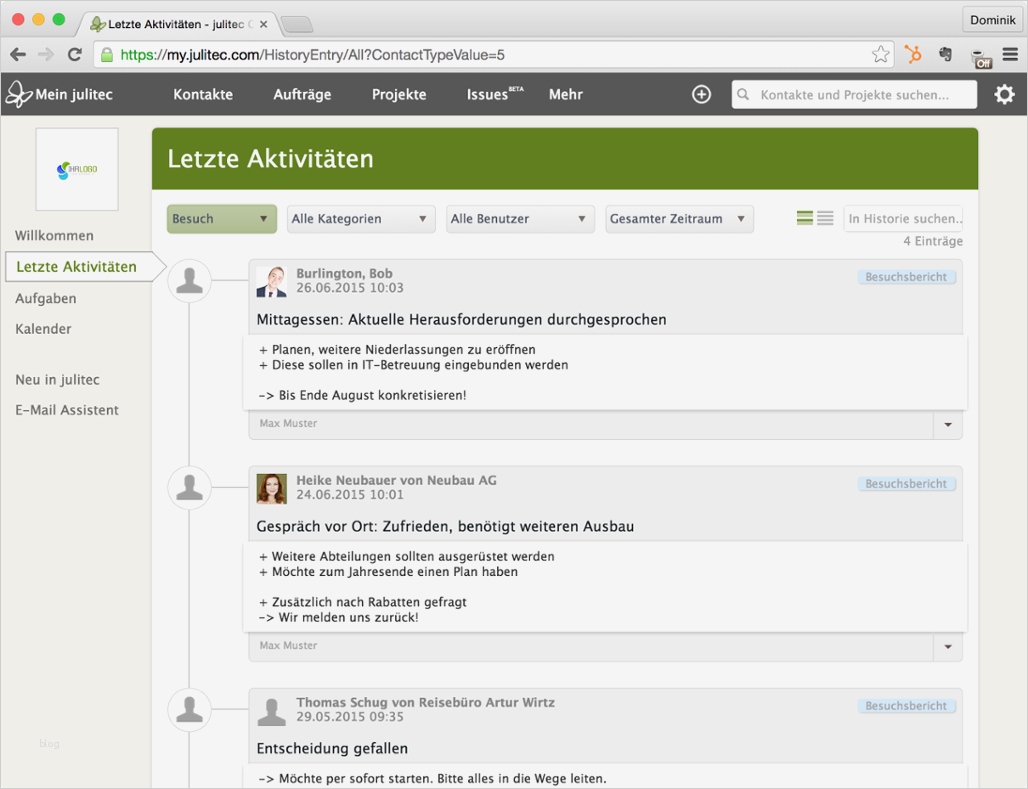The image size is (1028, 789).
Task: Expand options arrow on Burlington entry footer
Action: click(x=948, y=424)
